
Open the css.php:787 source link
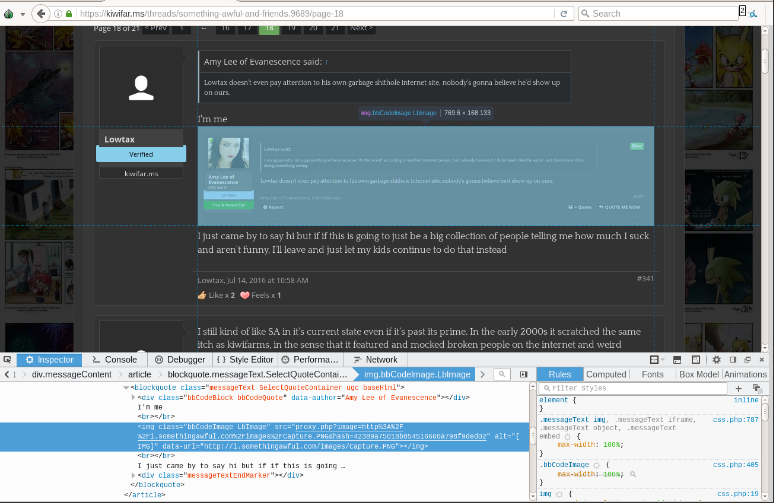coord(735,420)
